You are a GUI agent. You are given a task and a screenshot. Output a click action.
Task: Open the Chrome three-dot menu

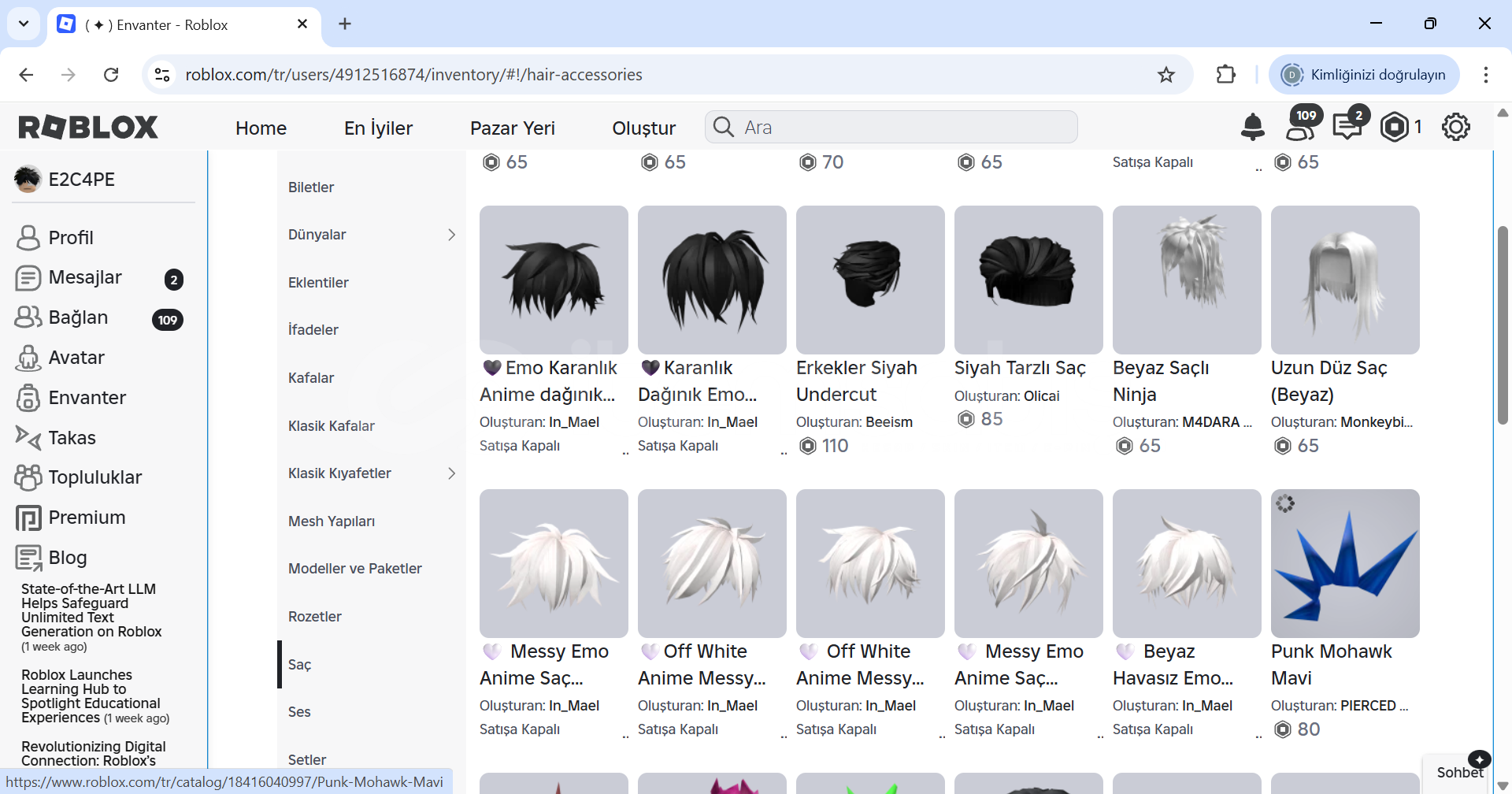(x=1485, y=75)
